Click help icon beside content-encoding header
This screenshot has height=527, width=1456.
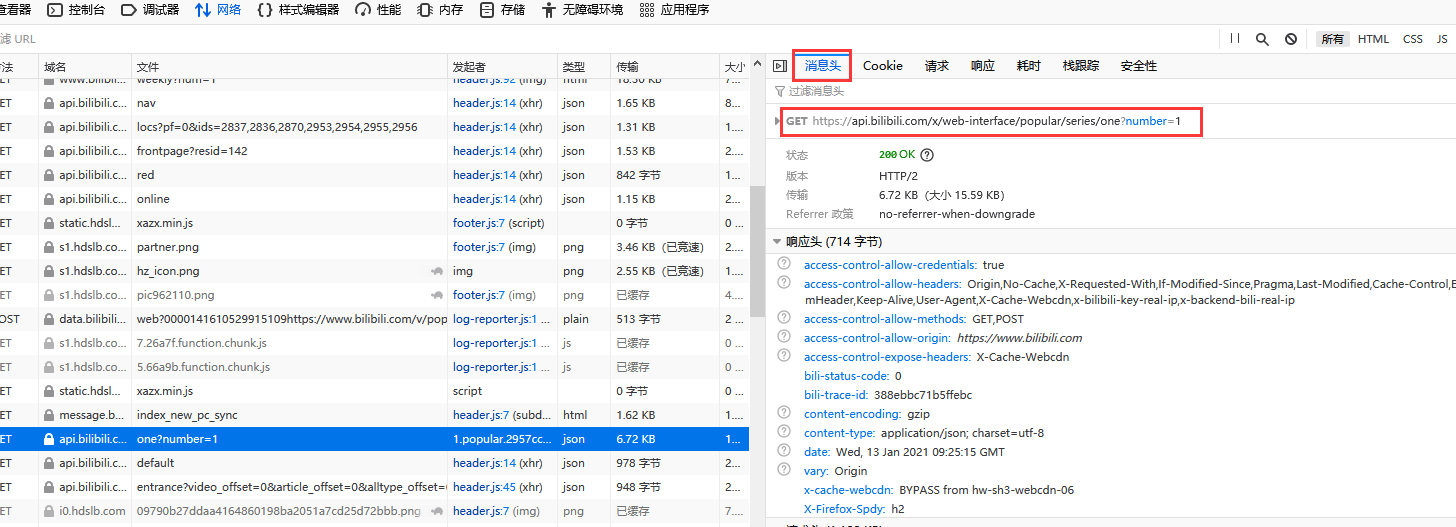coord(785,414)
